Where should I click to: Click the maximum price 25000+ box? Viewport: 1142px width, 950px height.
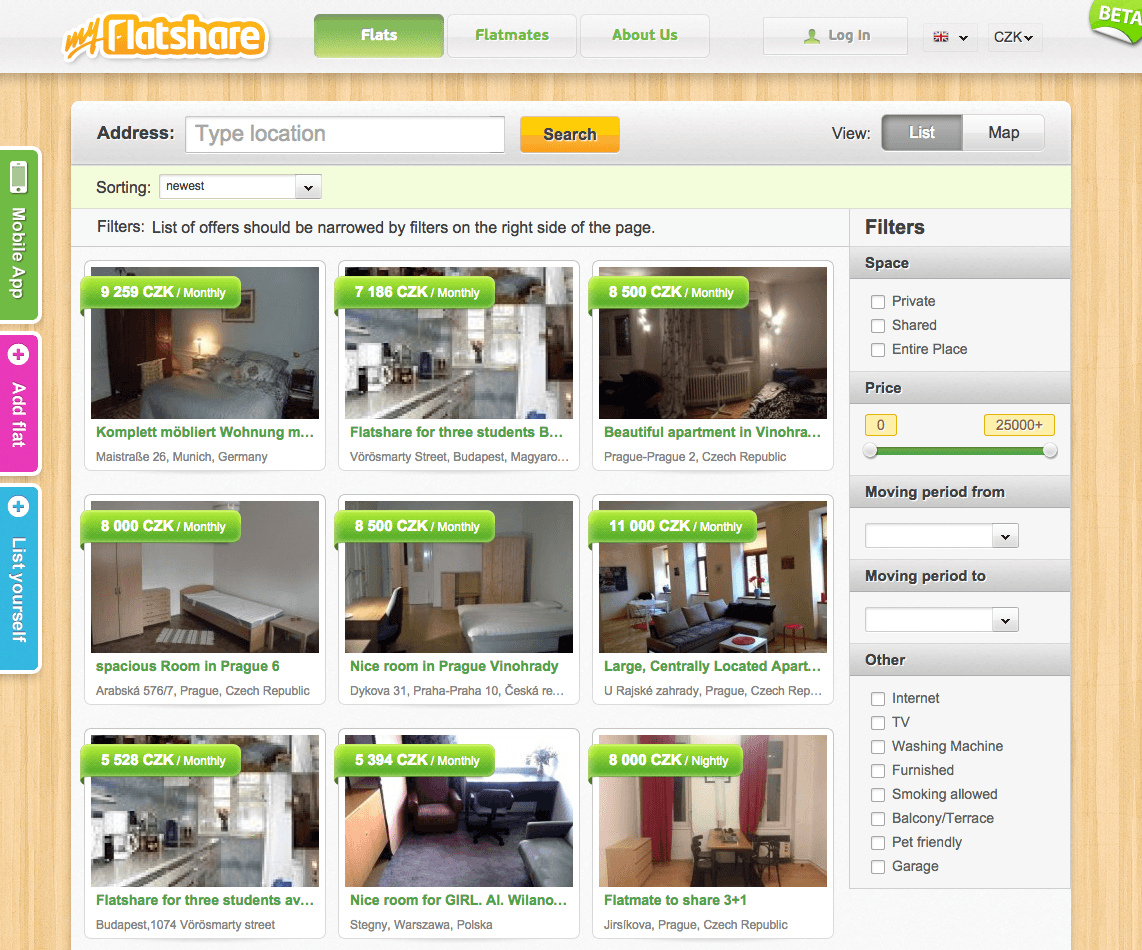click(1019, 425)
